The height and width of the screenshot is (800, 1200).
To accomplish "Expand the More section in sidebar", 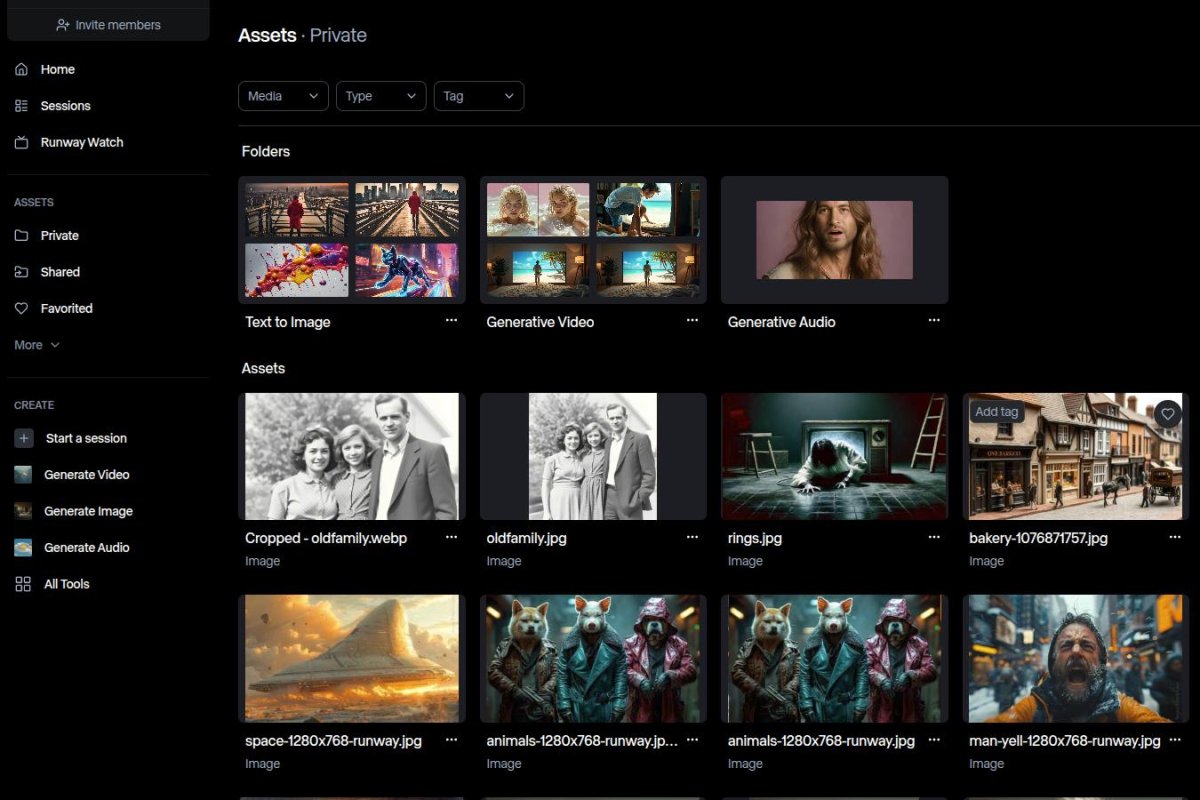I will [37, 345].
